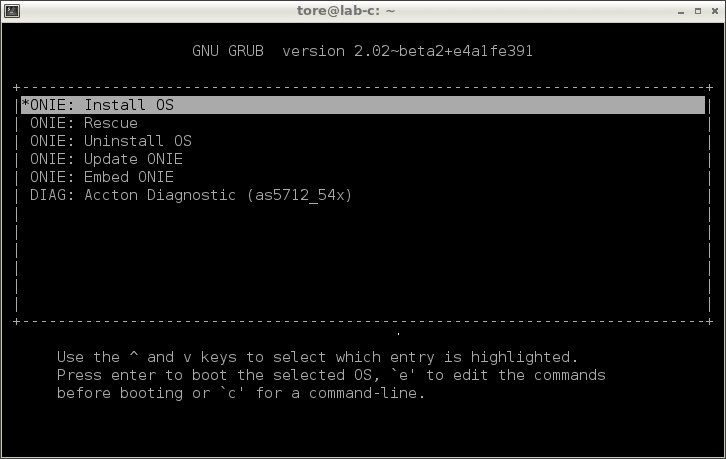Viewport: 726px width, 459px height.
Task: Click the asterisk marker before Install OS
Action: click(25, 104)
